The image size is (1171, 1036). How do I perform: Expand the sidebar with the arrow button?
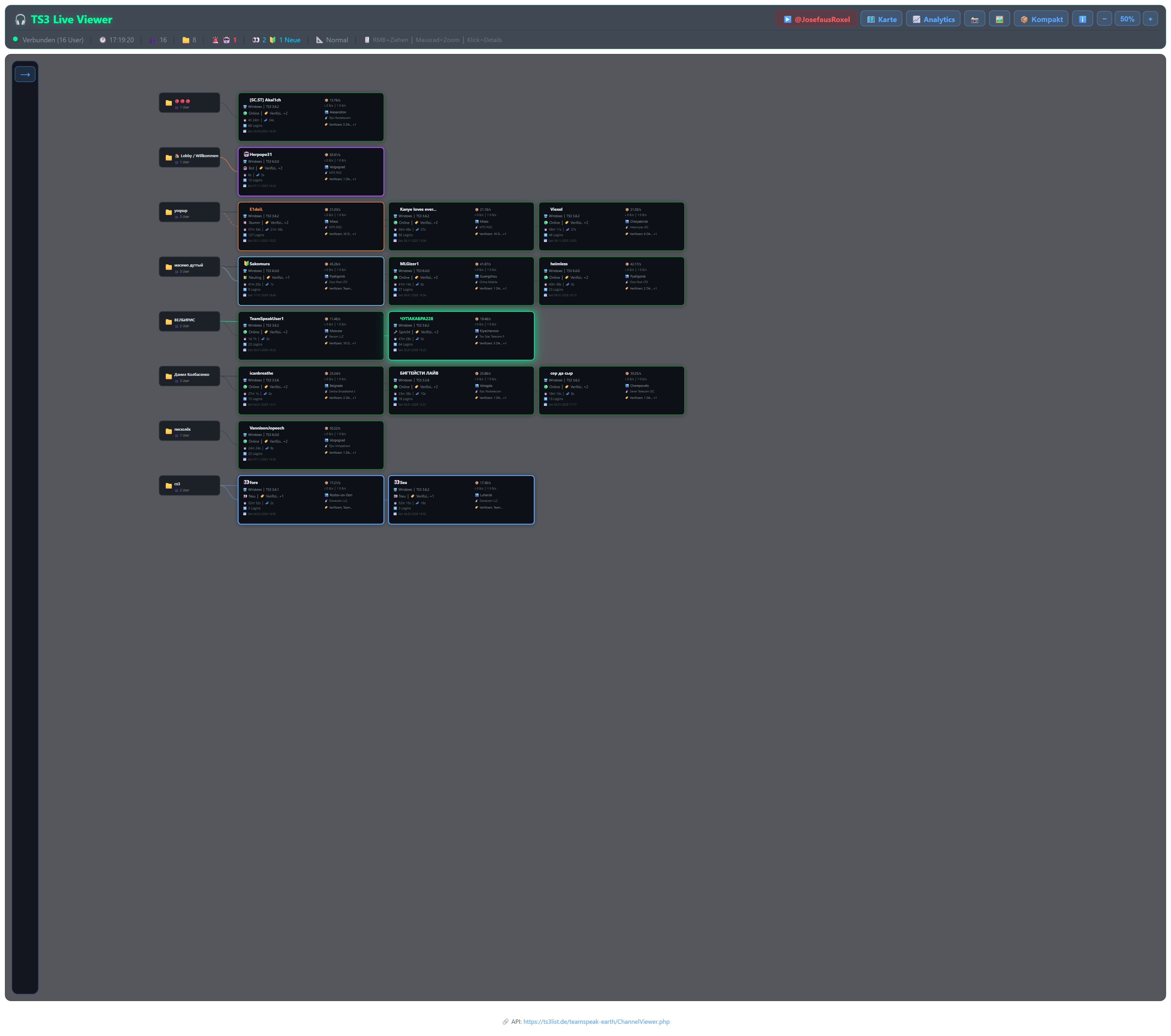pyautogui.click(x=25, y=74)
